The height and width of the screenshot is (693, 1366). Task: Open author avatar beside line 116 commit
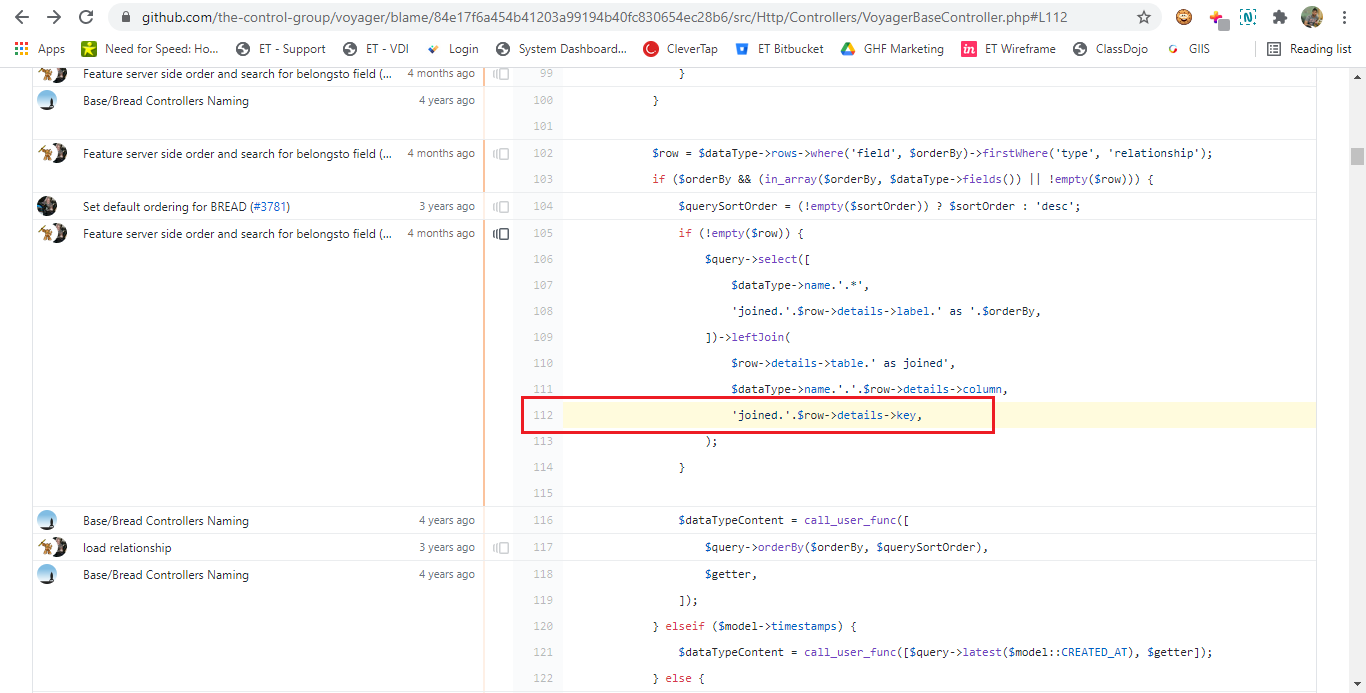click(x=47, y=520)
